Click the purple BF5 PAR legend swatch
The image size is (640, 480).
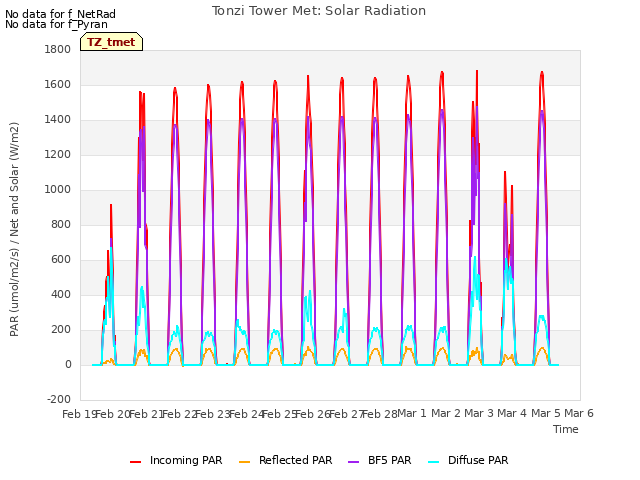click(353, 461)
